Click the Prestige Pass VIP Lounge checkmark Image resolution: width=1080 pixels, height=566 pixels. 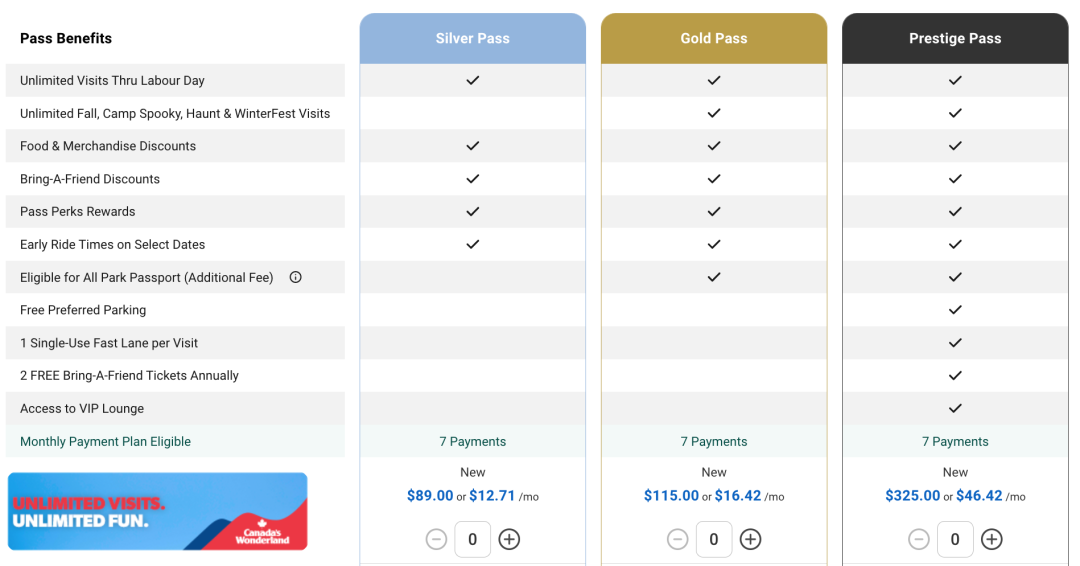pyautogui.click(x=955, y=408)
